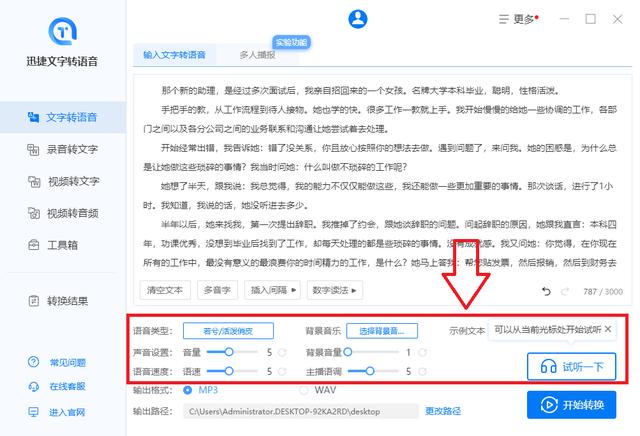Open 视频转文字 in the sidebar

[63, 181]
